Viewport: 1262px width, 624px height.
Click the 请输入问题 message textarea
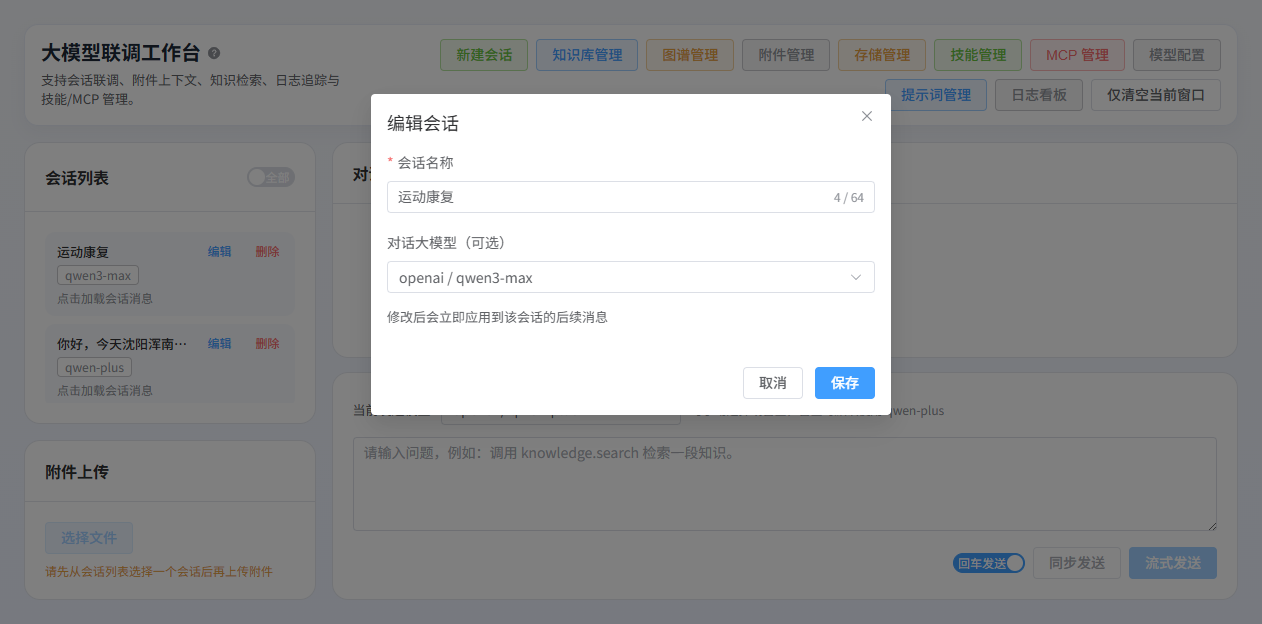pyautogui.click(x=785, y=484)
